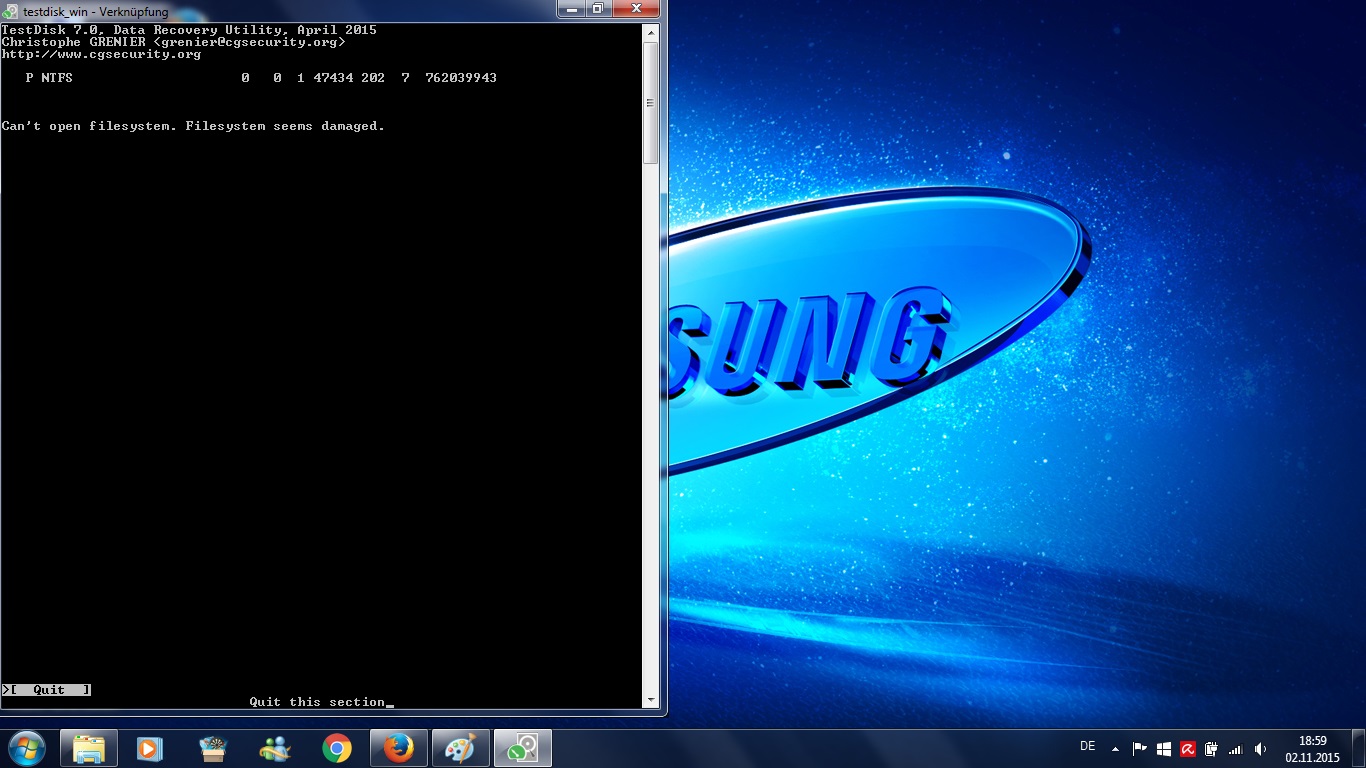The width and height of the screenshot is (1366, 768).
Task: Launch Windows Media Player from the taskbar
Action: [x=150, y=748]
